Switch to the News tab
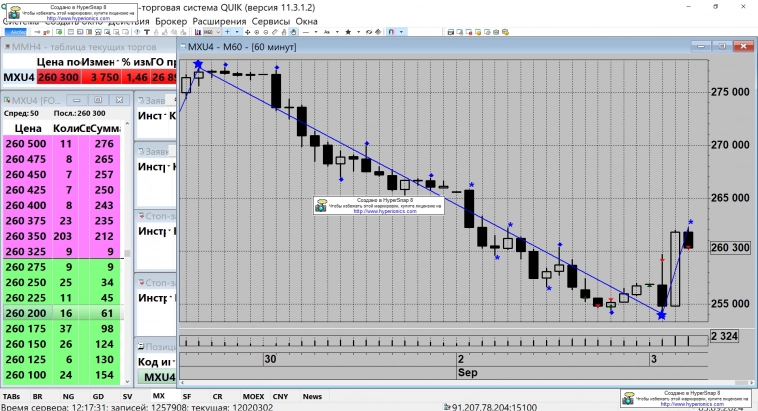Viewport: 758px width, 411px height. coord(312,396)
